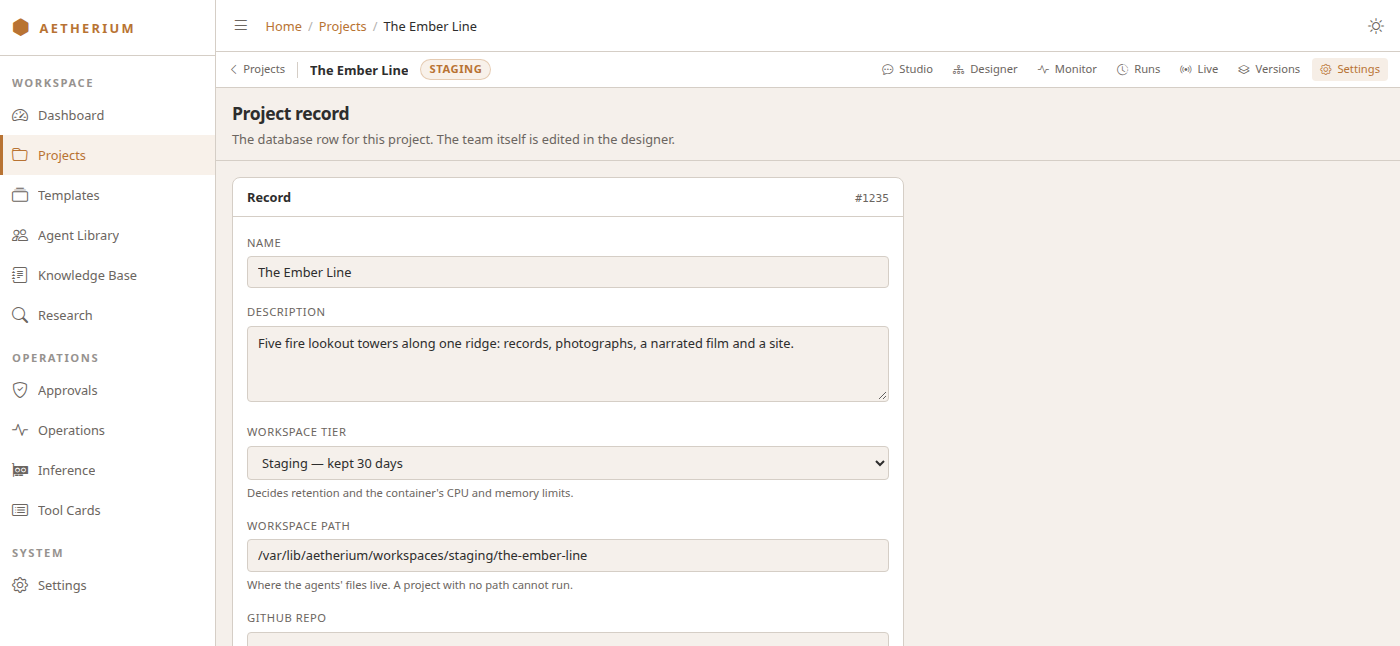Open Dashboard in the sidebar
Viewport: 1400px width, 646px height.
[107, 115]
